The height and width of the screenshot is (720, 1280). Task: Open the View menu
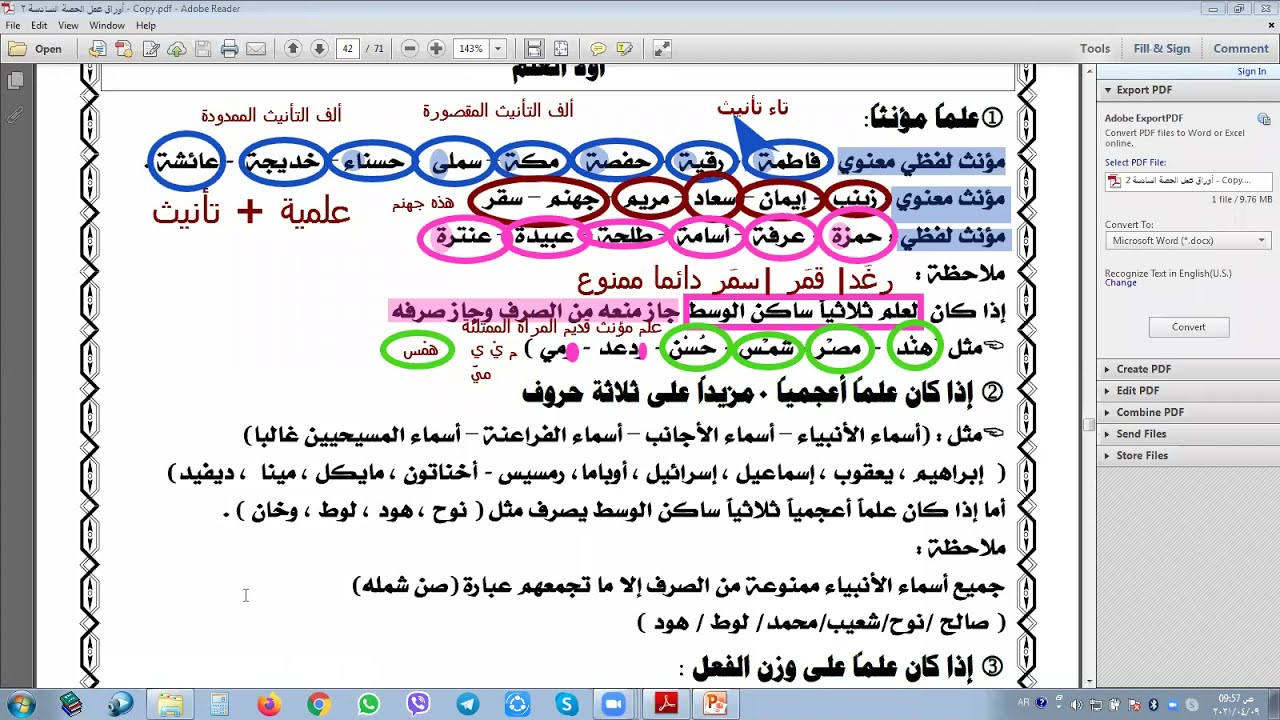click(68, 25)
